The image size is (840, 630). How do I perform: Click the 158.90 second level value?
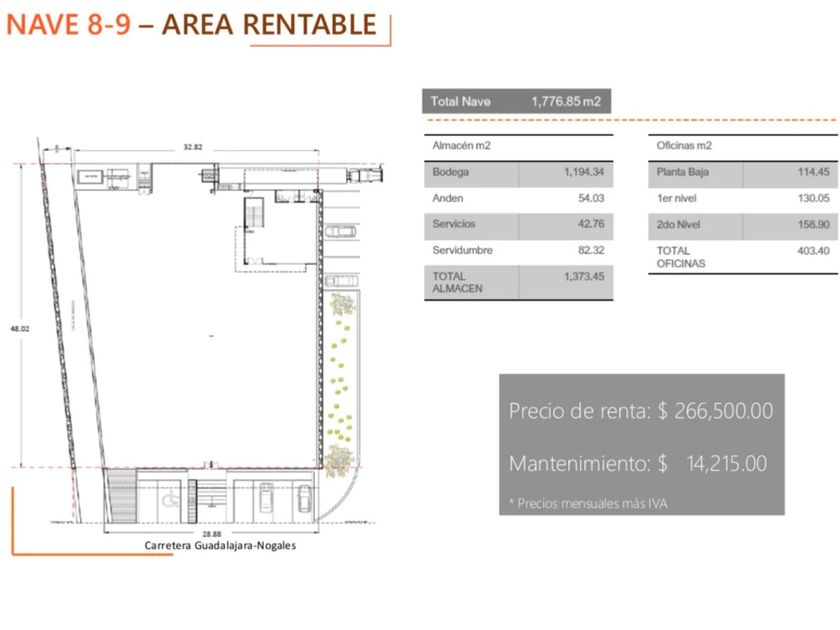[x=813, y=224]
